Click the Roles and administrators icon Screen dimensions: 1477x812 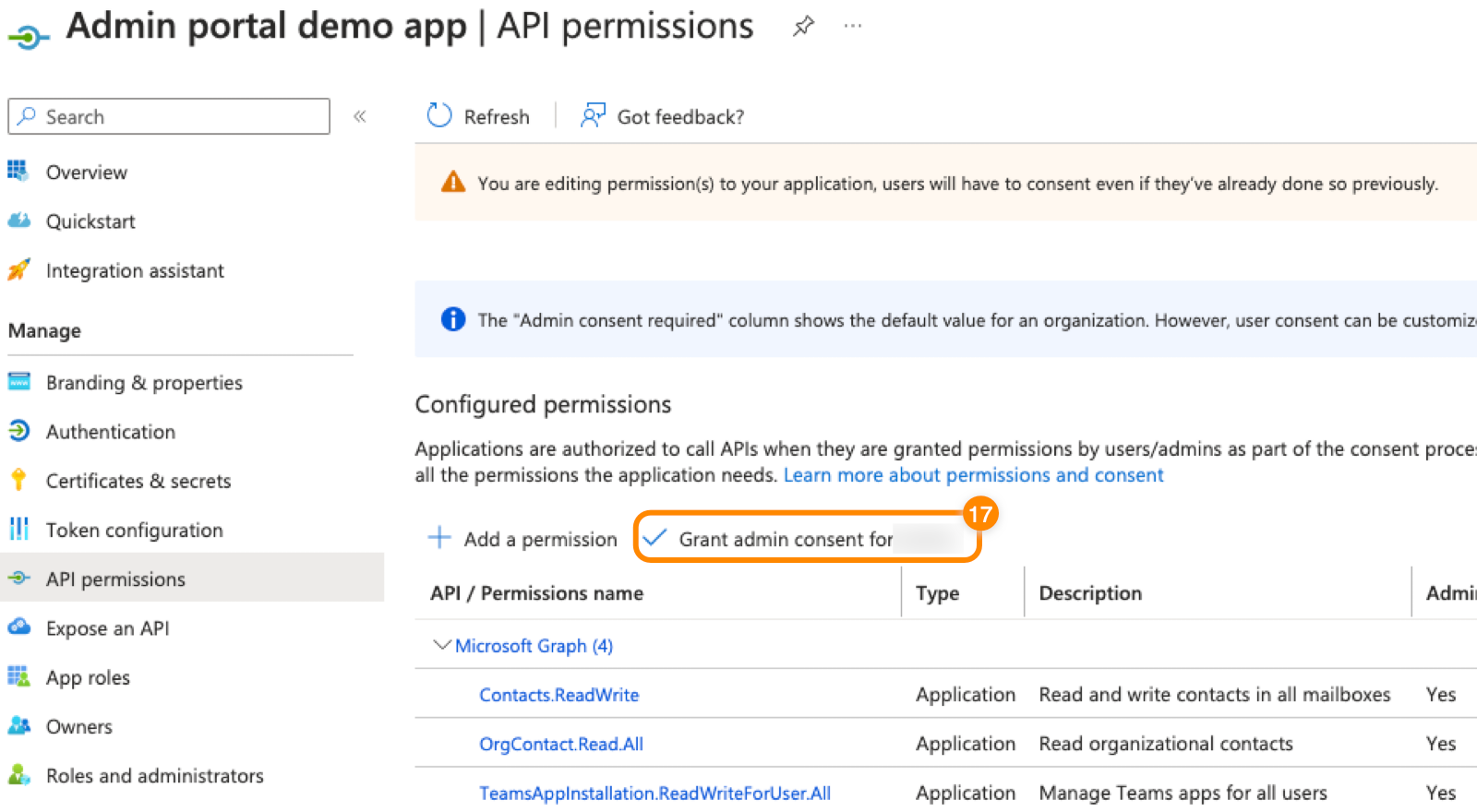(x=18, y=775)
